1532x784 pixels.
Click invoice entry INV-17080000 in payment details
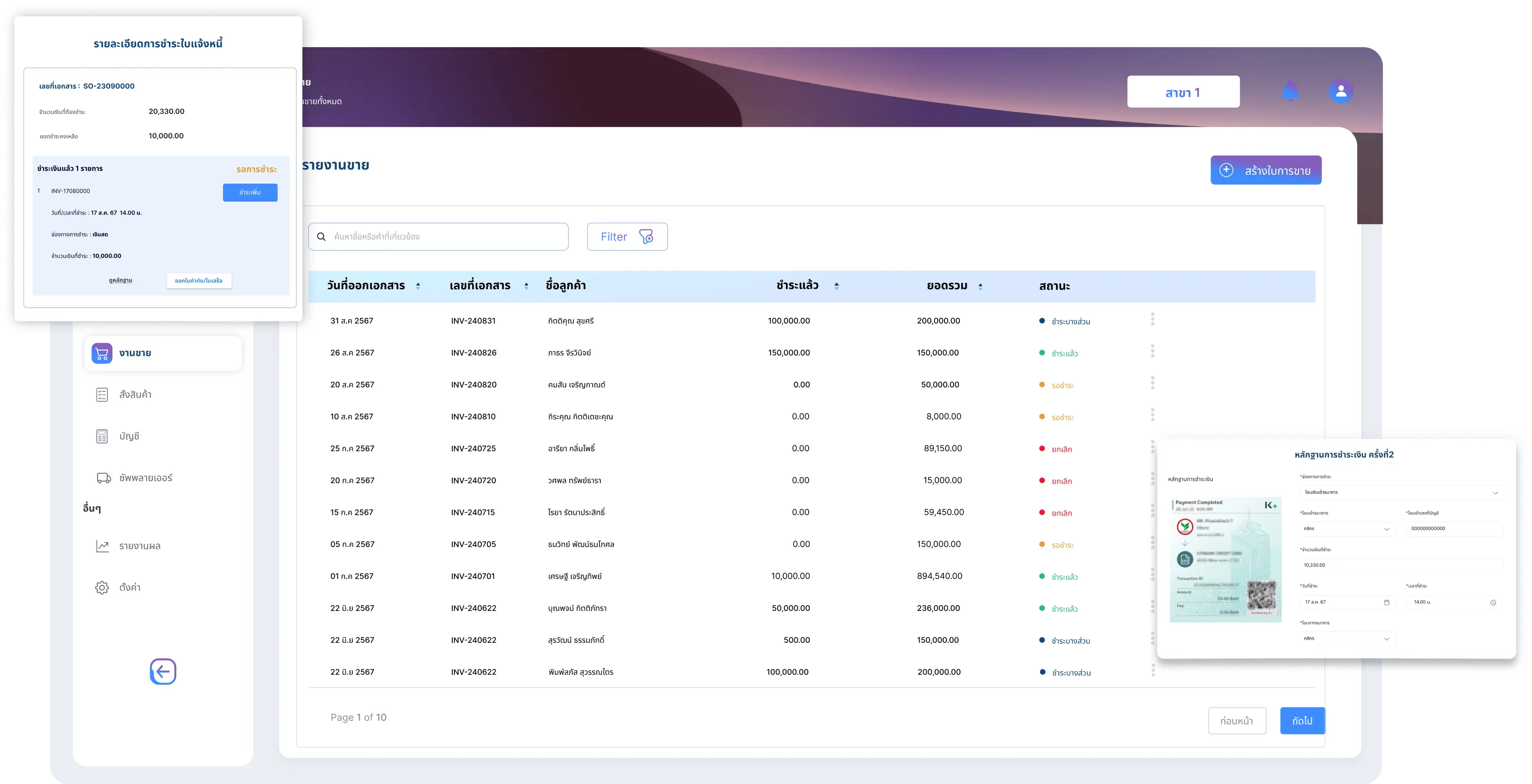(x=71, y=191)
